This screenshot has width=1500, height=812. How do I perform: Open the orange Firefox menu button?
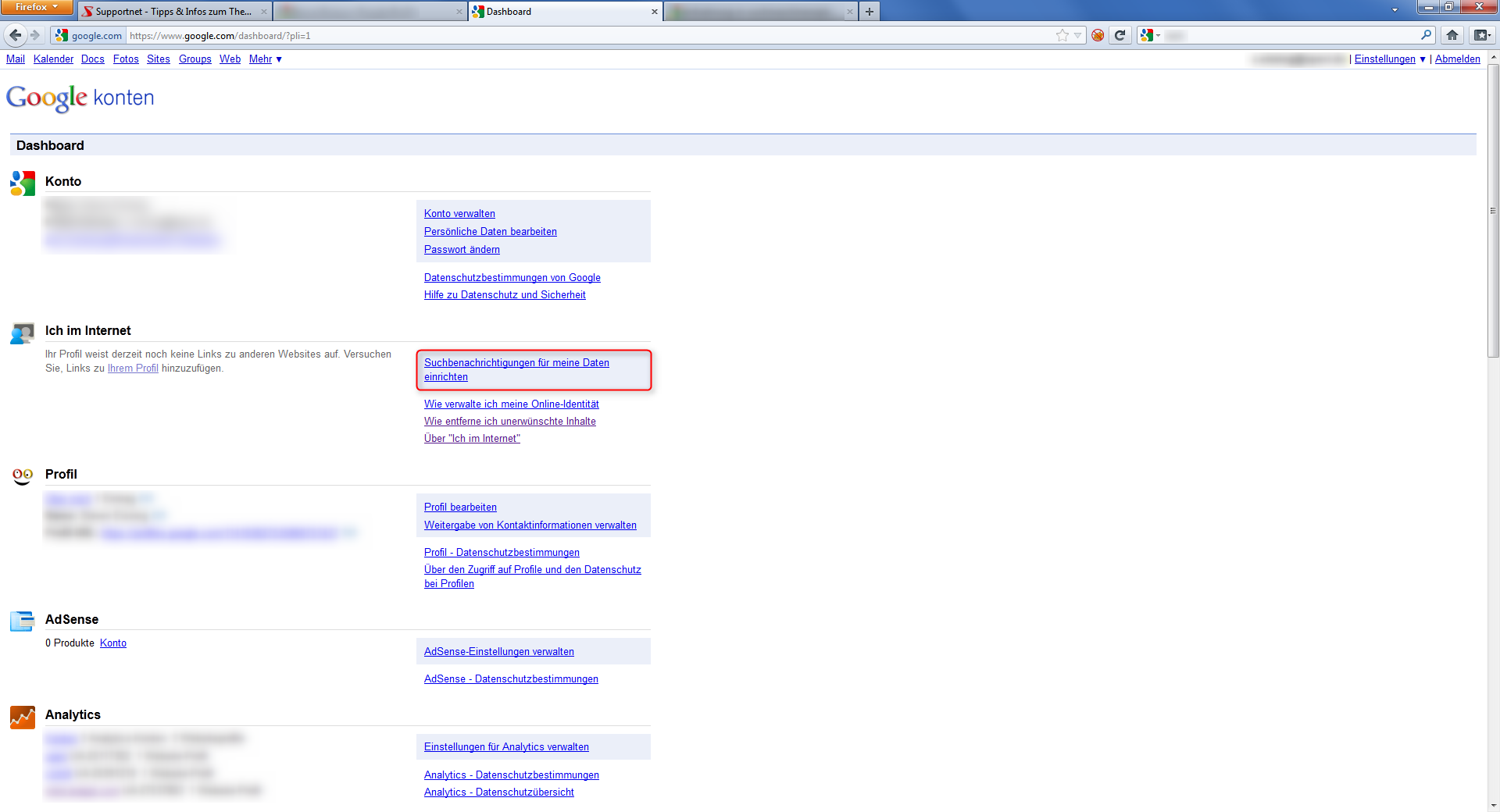tap(35, 7)
